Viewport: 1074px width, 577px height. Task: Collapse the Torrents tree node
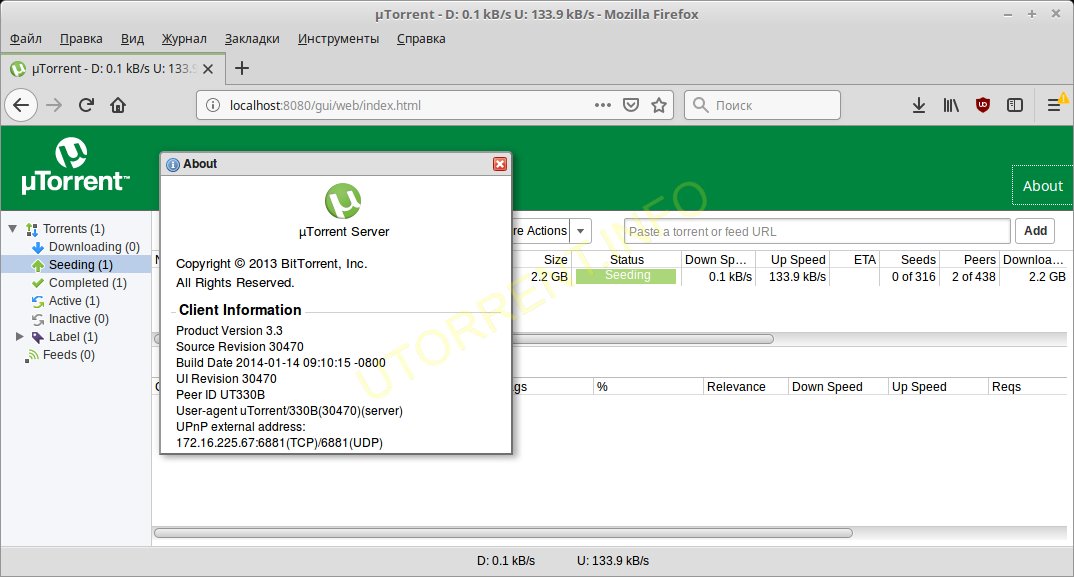pos(13,228)
